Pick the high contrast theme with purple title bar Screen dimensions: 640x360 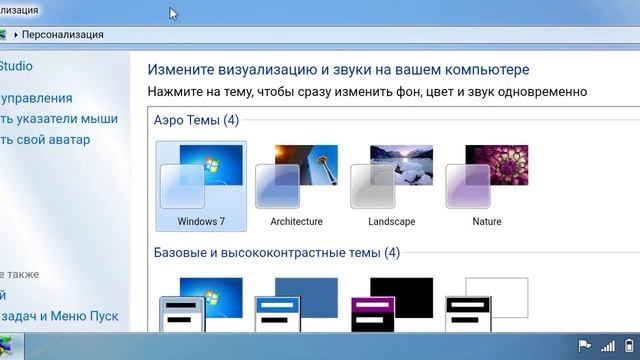tap(392, 304)
